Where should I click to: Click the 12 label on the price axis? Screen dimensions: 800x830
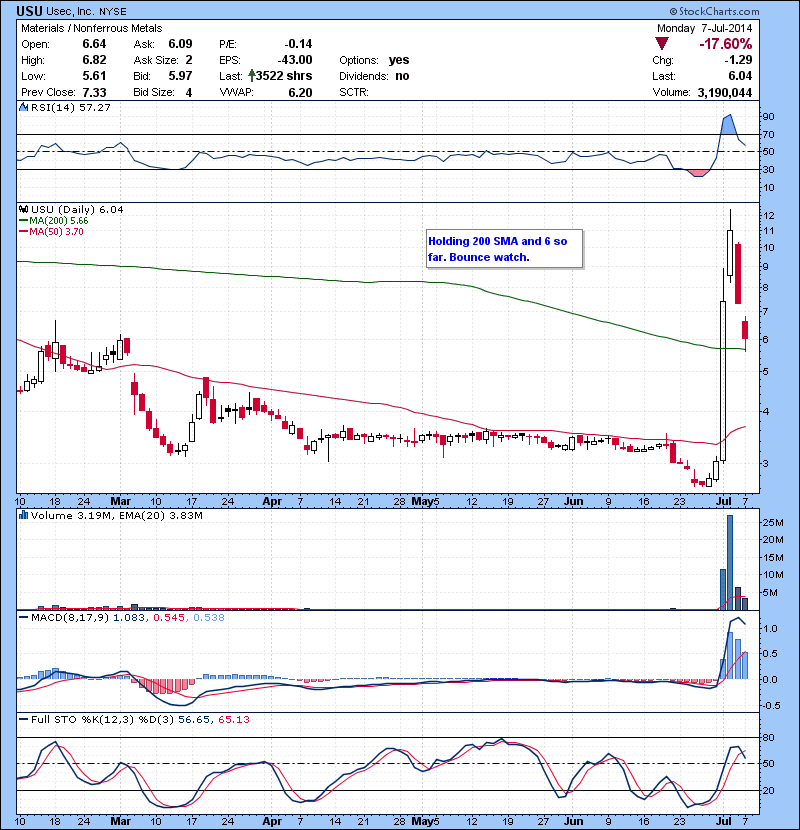tap(769, 215)
